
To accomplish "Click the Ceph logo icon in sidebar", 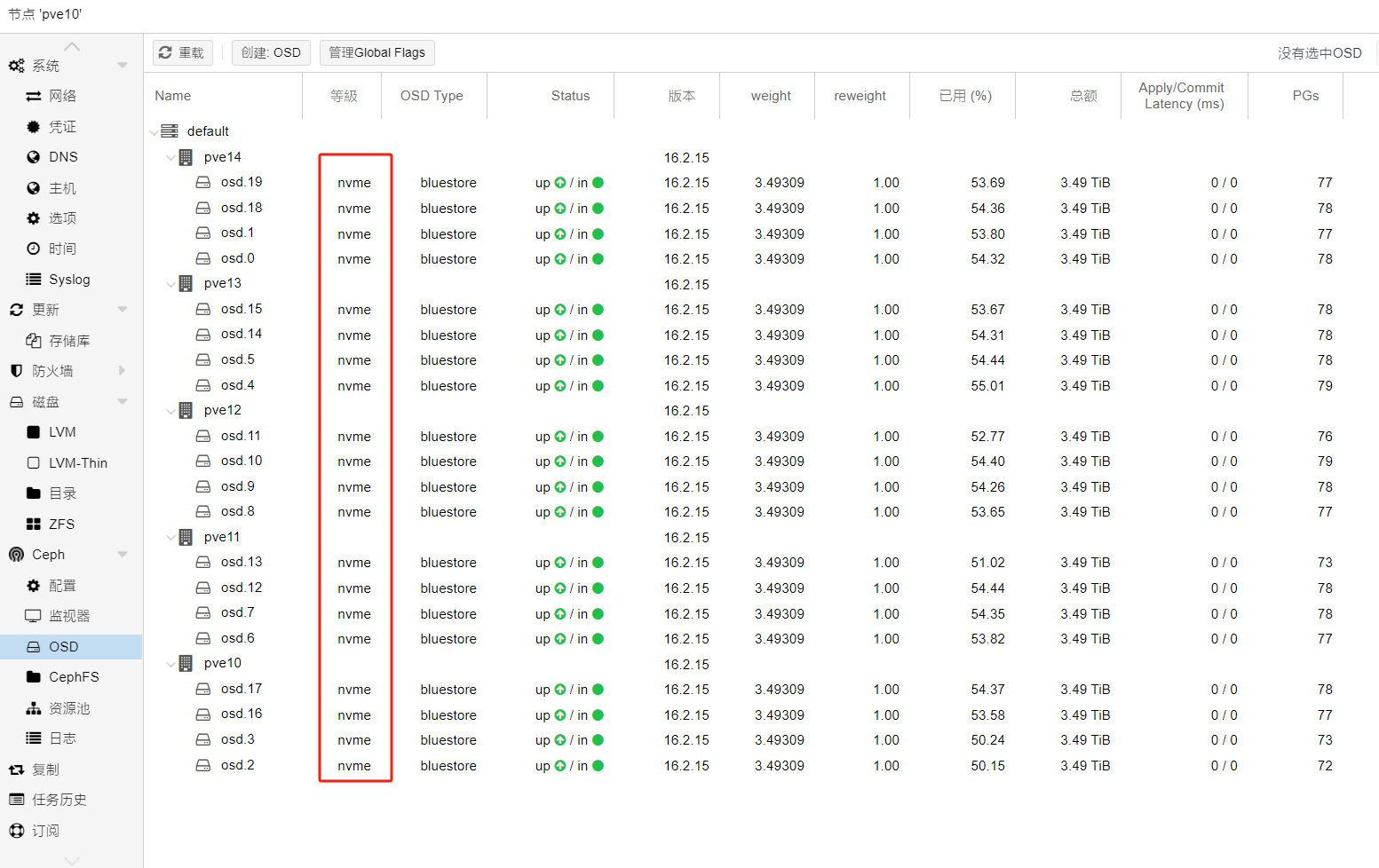I will (16, 555).
